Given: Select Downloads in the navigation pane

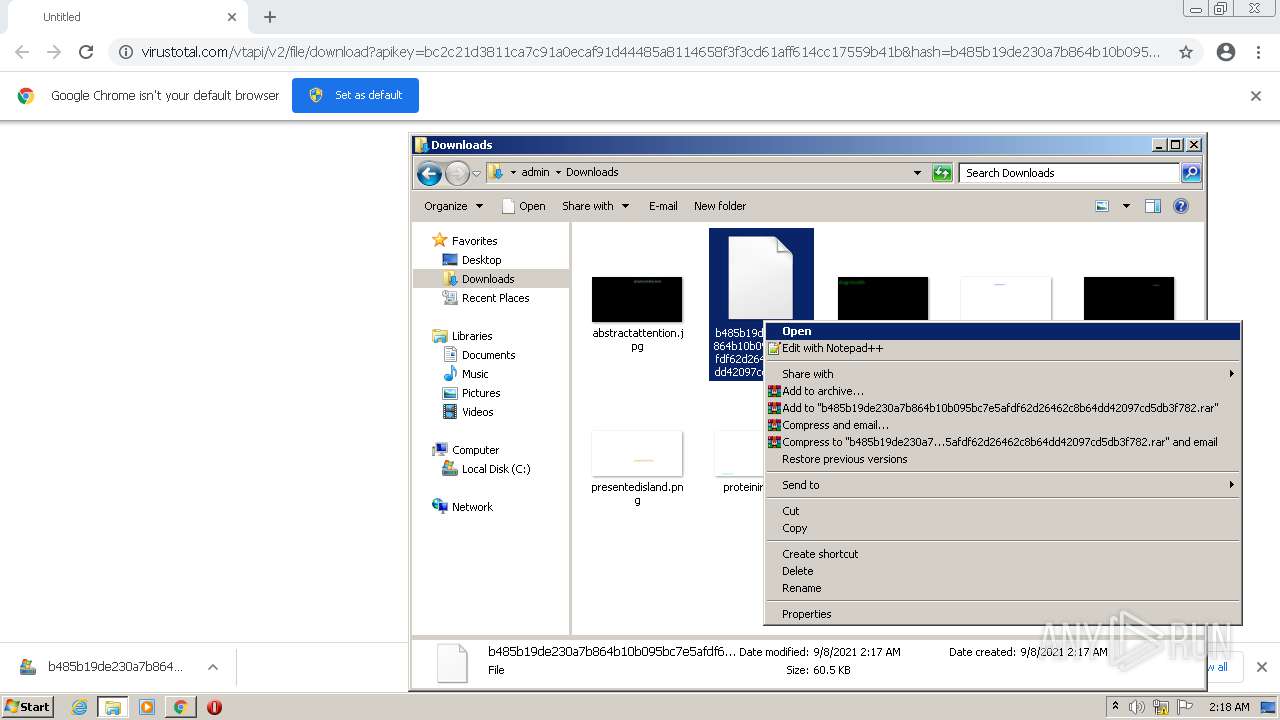Looking at the screenshot, I should [x=488, y=279].
